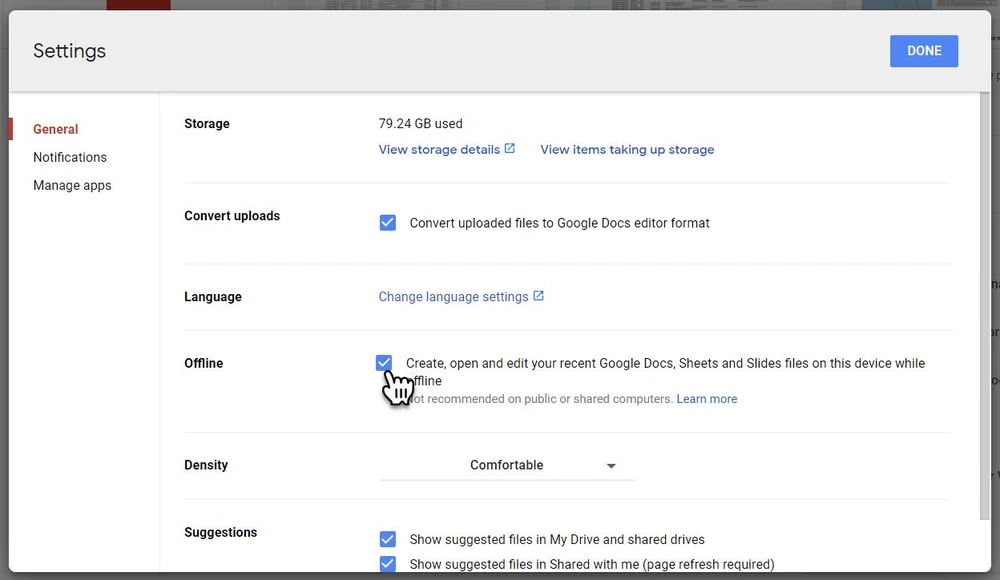The height and width of the screenshot is (580, 1000).
Task: Select the Comfortable density combo box
Action: click(506, 465)
